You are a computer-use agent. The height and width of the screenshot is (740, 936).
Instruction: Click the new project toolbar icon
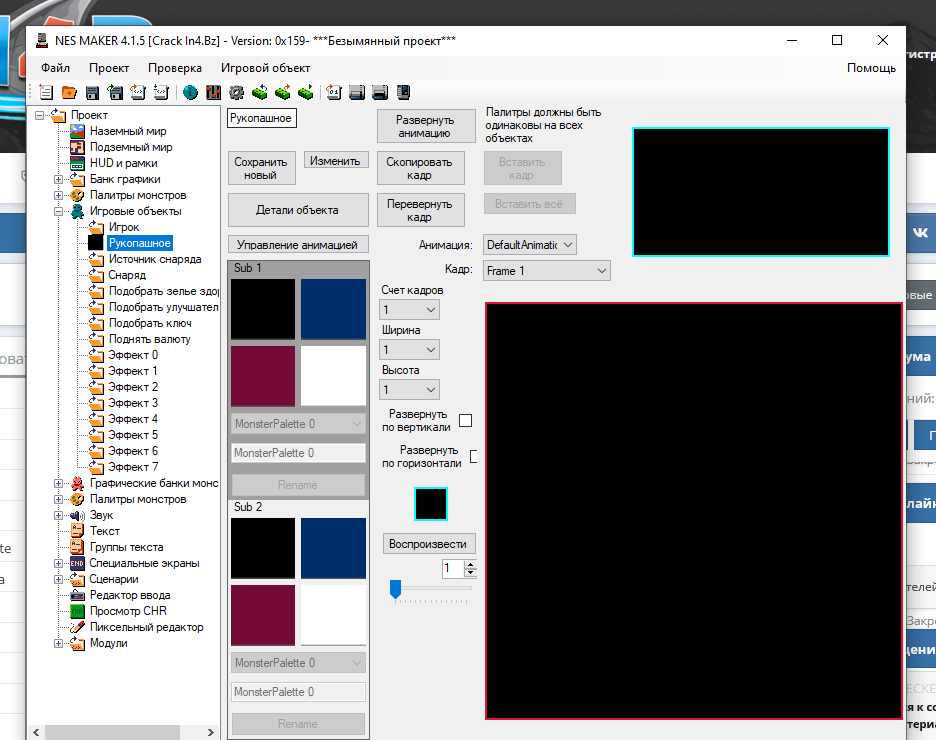pos(46,93)
